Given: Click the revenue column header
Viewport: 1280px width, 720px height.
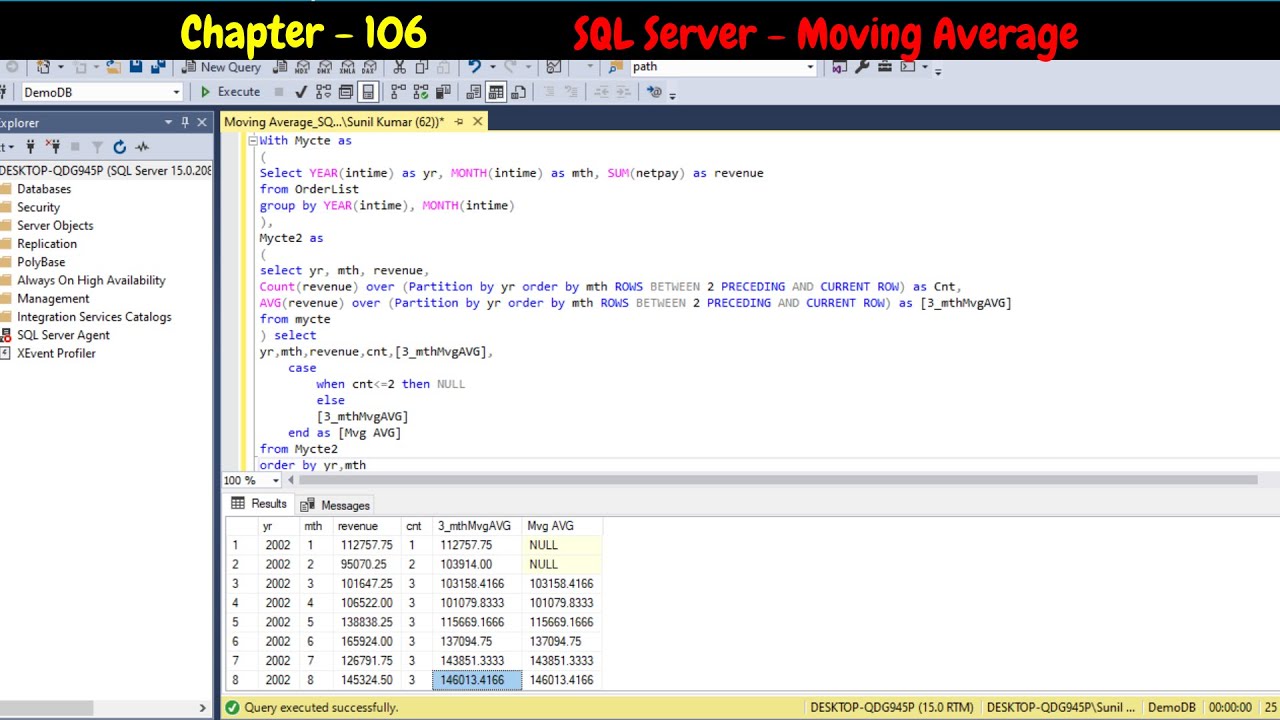Looking at the screenshot, I should click(366, 526).
